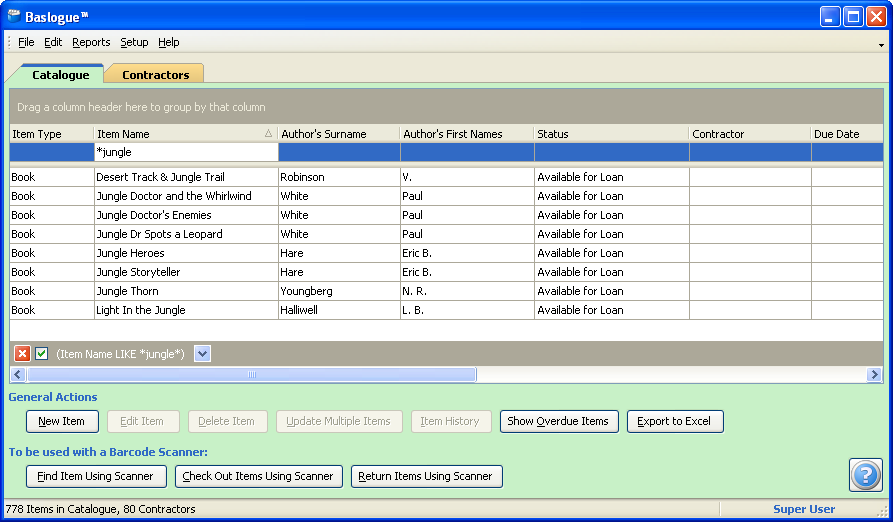This screenshot has height=522, width=893.
Task: Open the Edit menu
Action: (53, 42)
